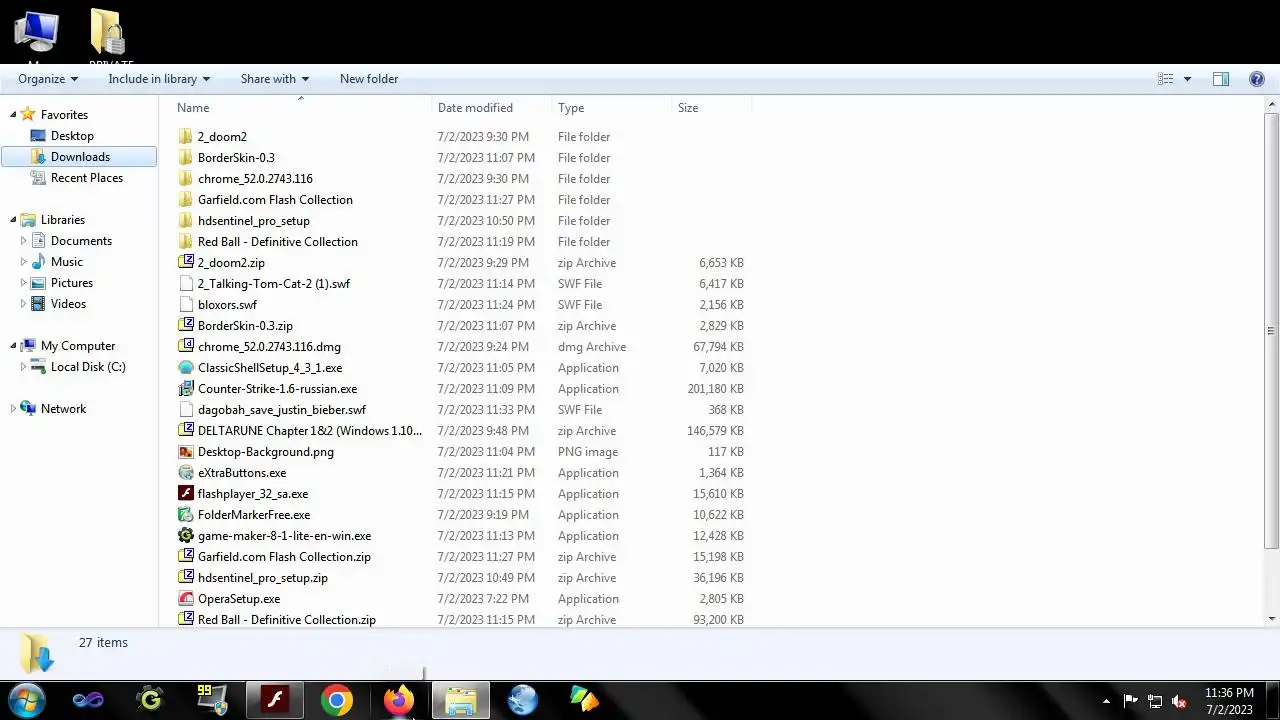Open the preview pane toggle icon
This screenshot has height=720, width=1280.
point(1221,79)
